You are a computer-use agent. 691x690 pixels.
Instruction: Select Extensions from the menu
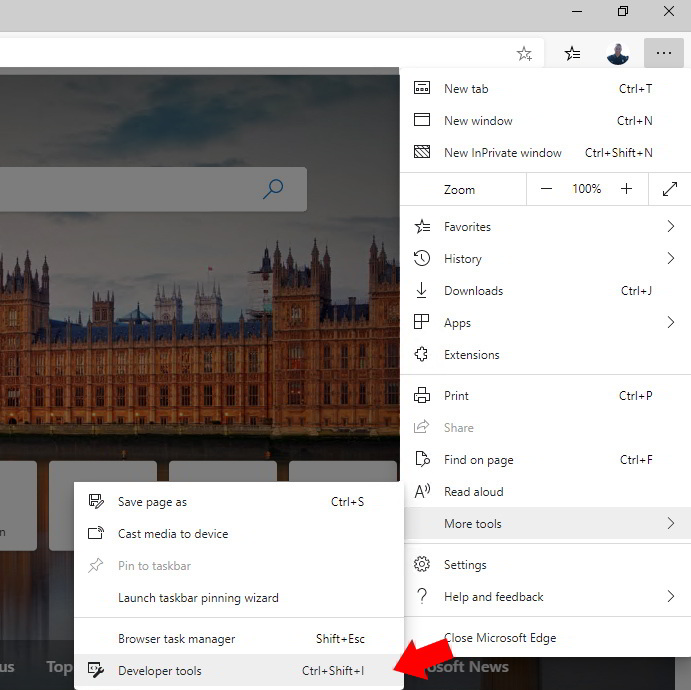545,354
